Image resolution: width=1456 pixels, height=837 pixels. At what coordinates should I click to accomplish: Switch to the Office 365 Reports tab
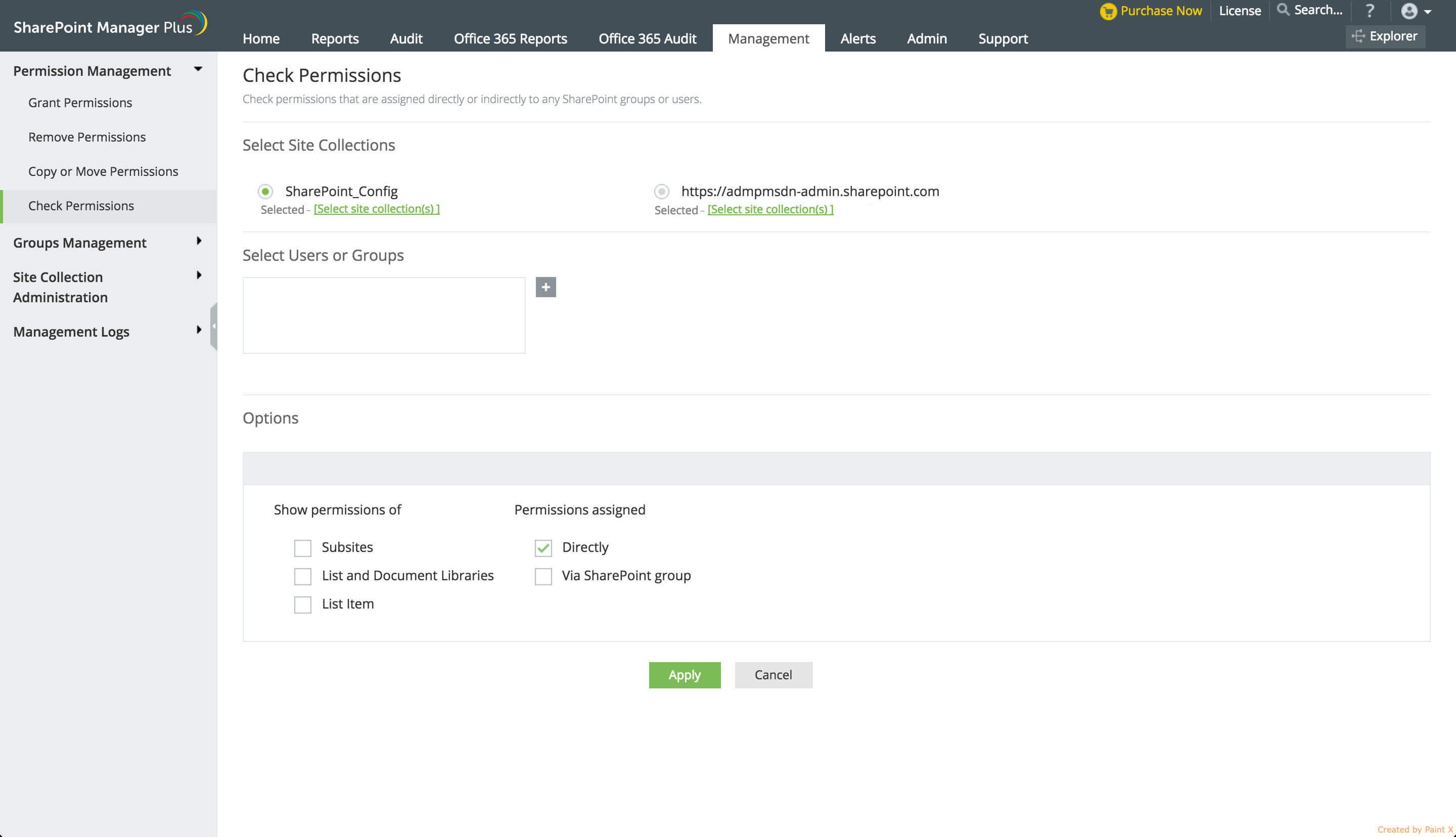(510, 38)
